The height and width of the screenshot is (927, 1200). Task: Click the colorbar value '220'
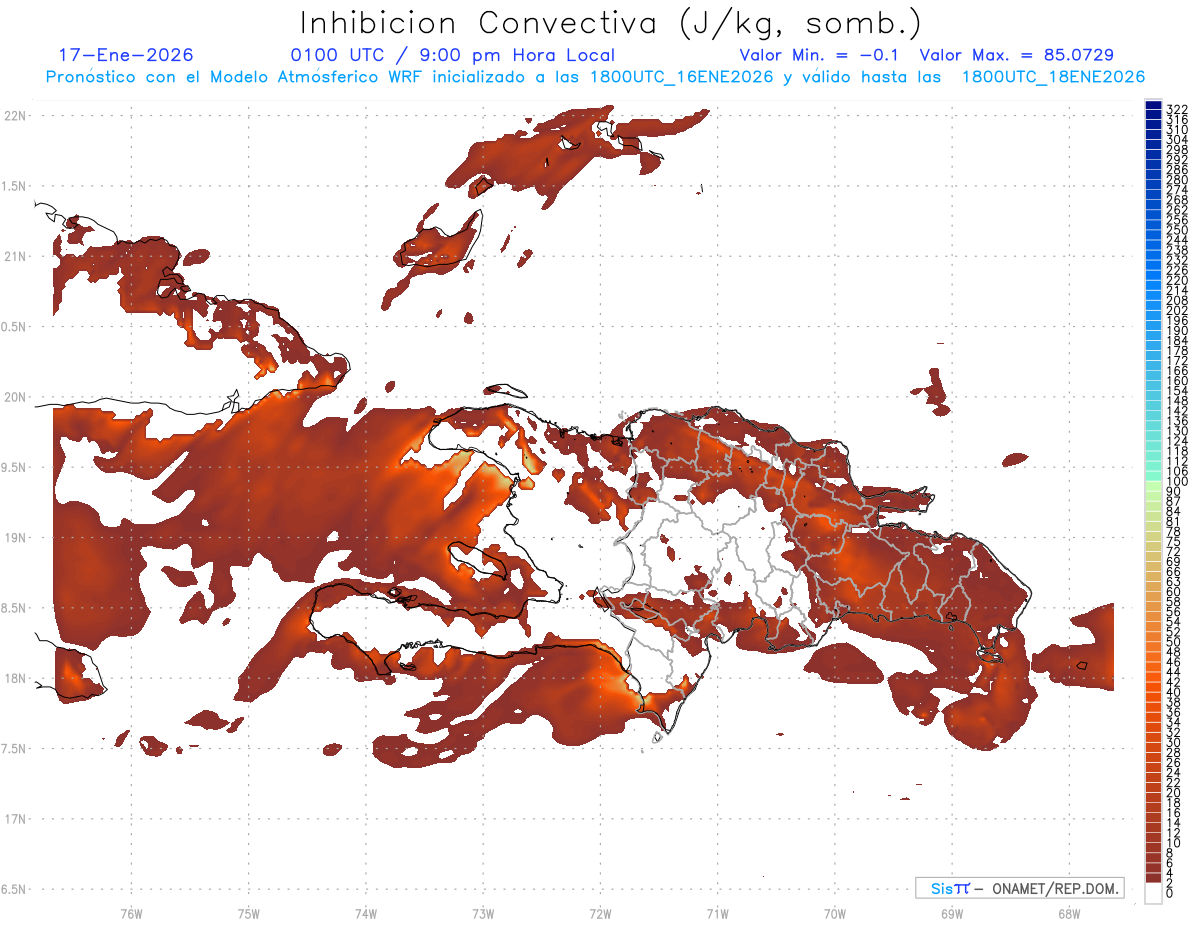click(1177, 280)
